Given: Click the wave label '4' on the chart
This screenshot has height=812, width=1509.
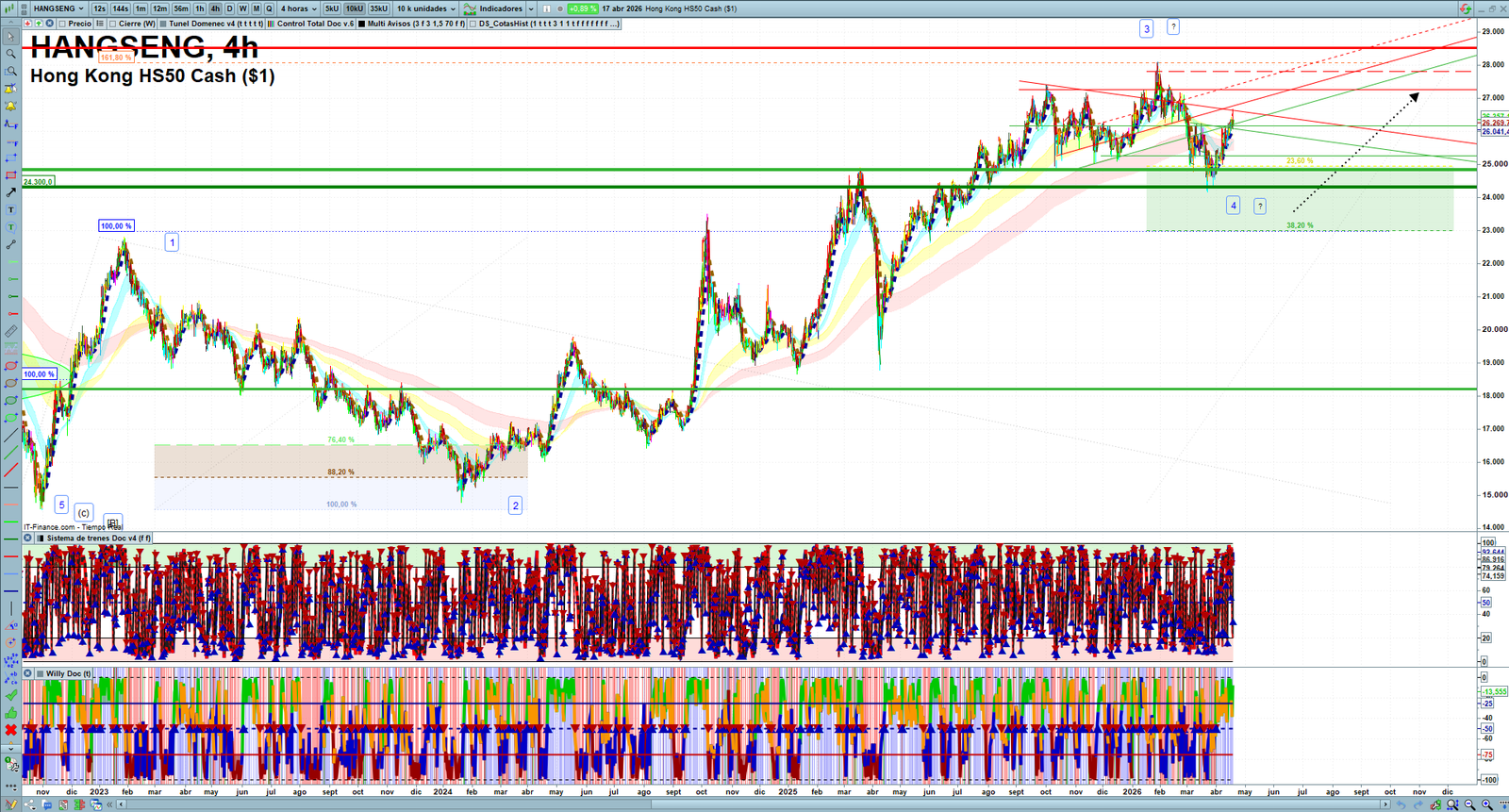Looking at the screenshot, I should (x=1233, y=206).
